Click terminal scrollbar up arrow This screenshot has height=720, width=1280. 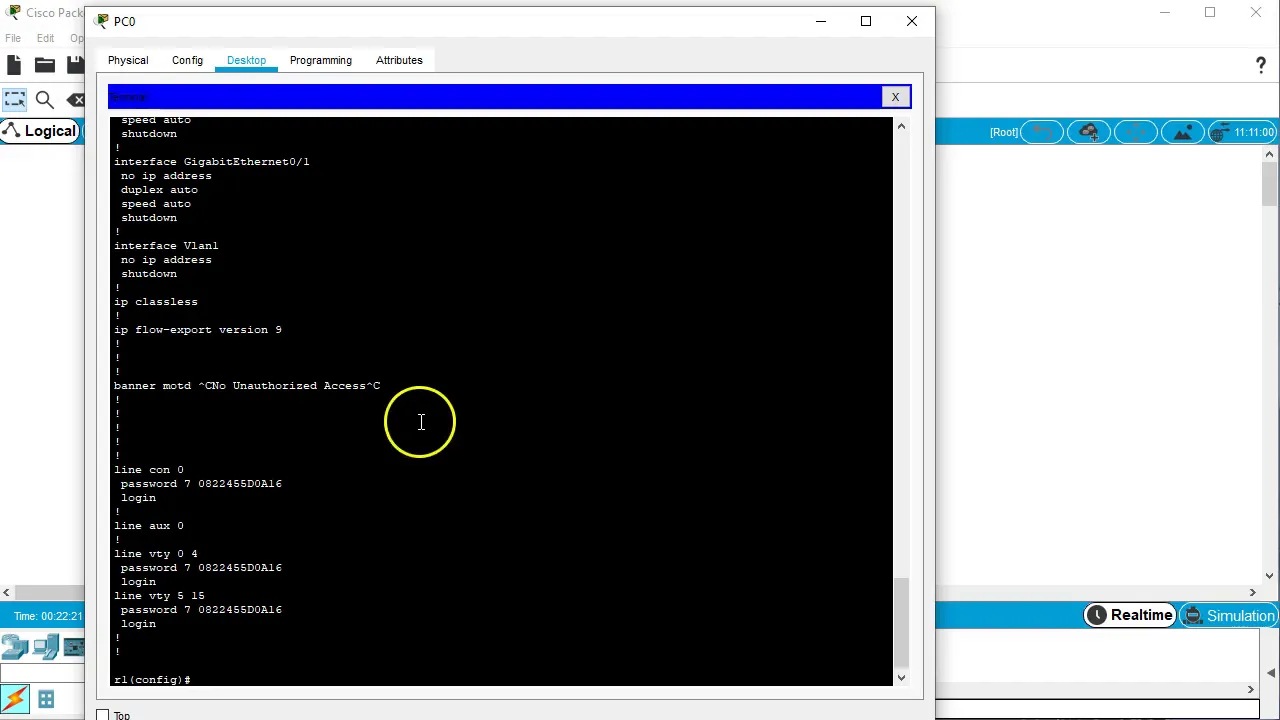pos(901,126)
